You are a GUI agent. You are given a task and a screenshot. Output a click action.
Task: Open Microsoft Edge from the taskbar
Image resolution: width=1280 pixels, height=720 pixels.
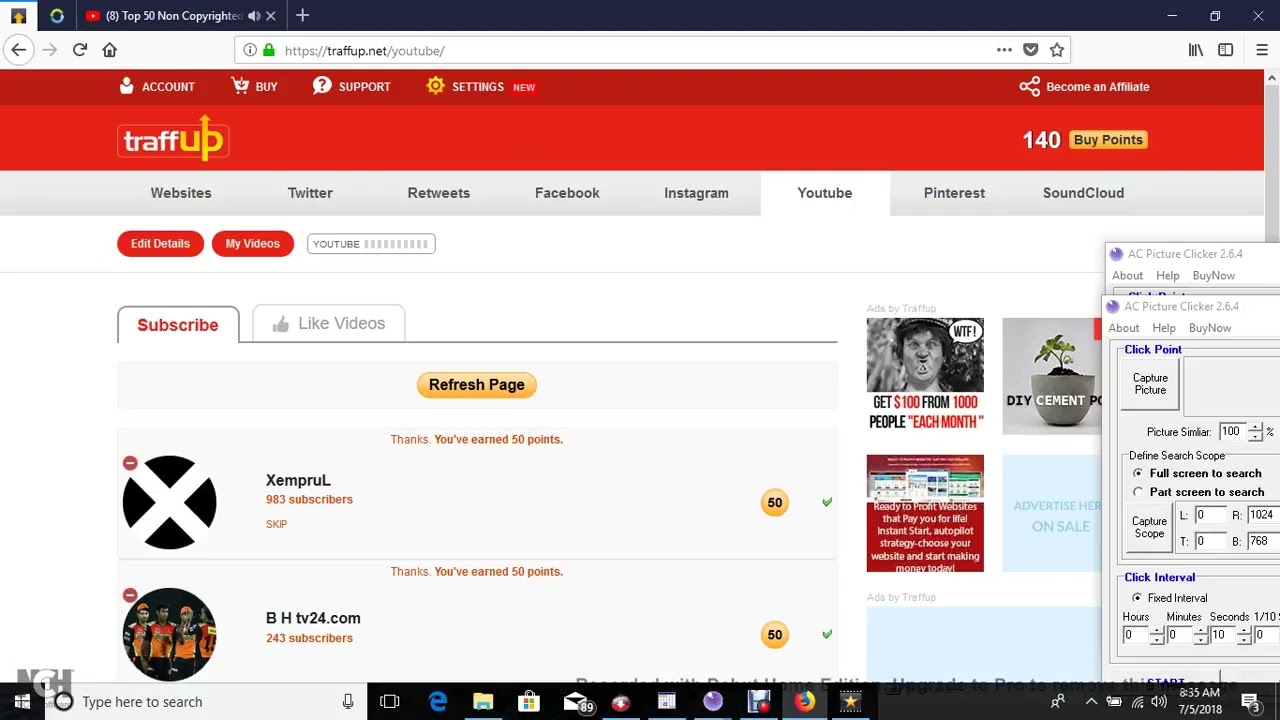click(438, 702)
